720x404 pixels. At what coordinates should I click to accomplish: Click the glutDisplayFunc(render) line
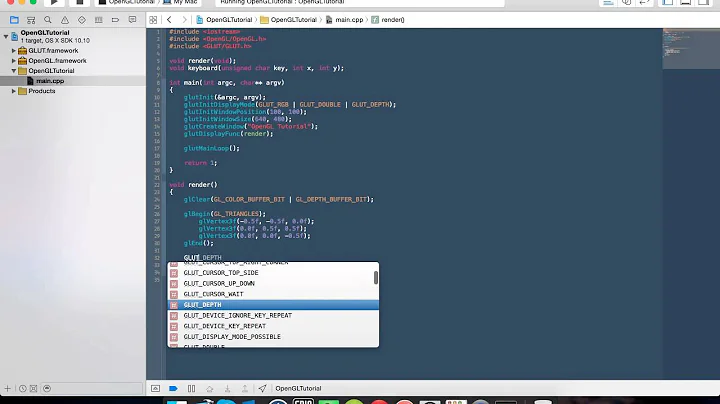pos(228,134)
